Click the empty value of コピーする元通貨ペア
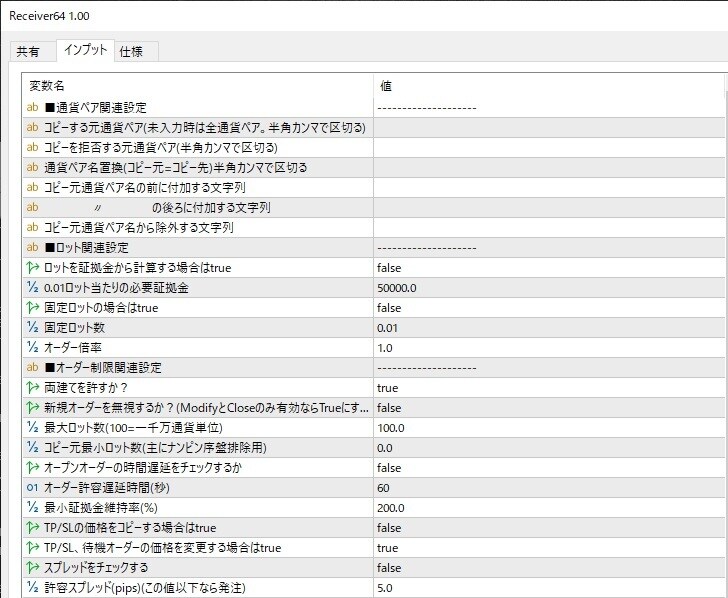 coord(549,127)
